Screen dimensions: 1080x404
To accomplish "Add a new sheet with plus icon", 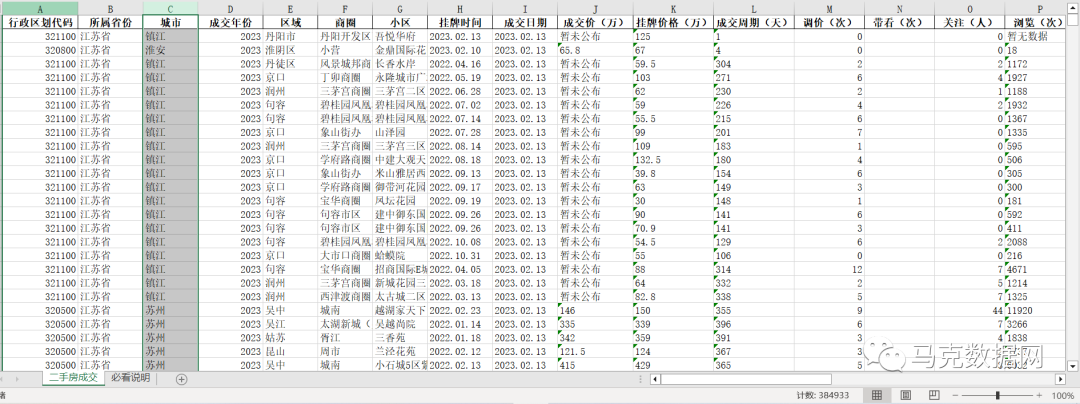I will click(181, 379).
